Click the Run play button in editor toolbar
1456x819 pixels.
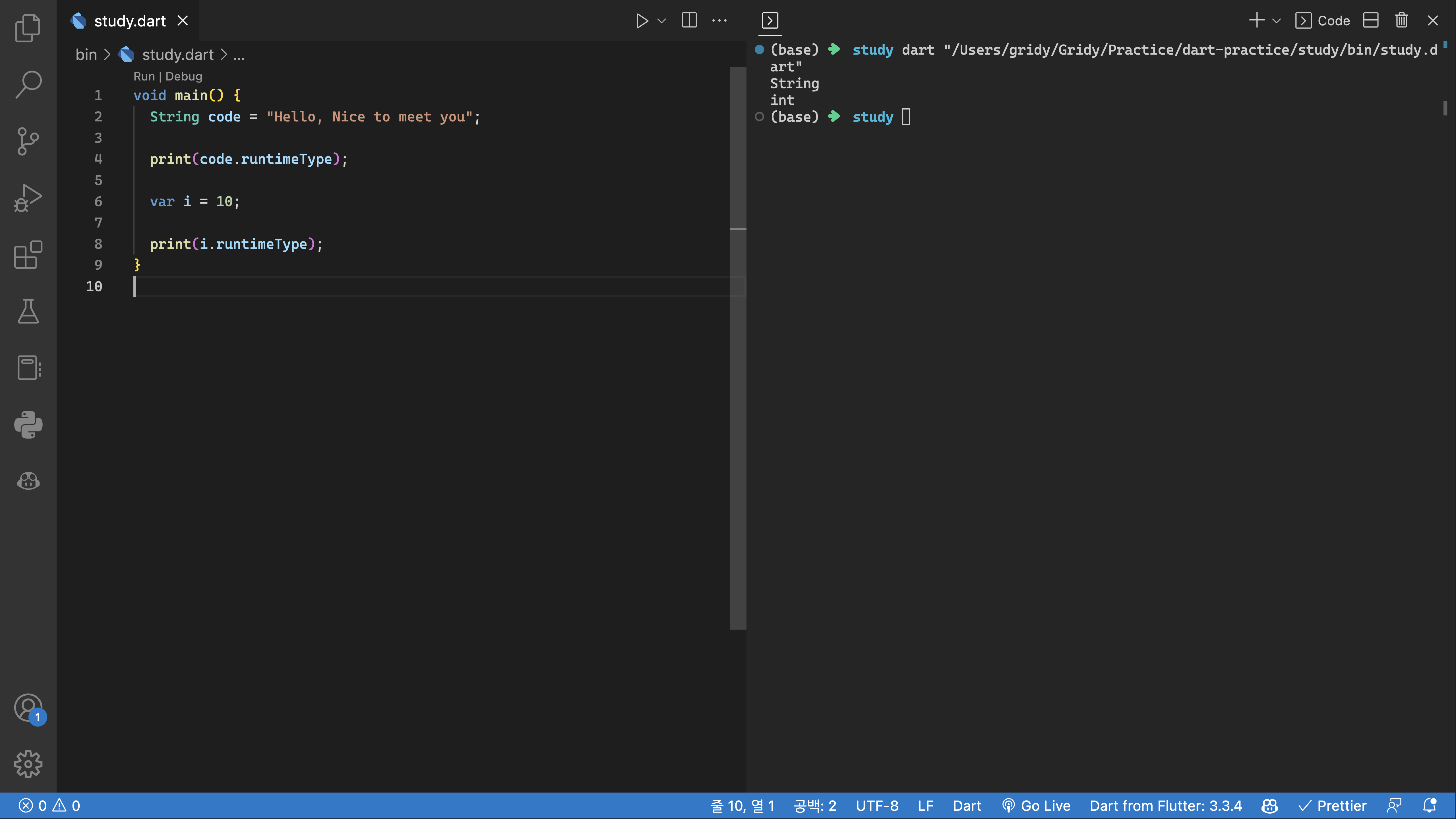tap(642, 21)
